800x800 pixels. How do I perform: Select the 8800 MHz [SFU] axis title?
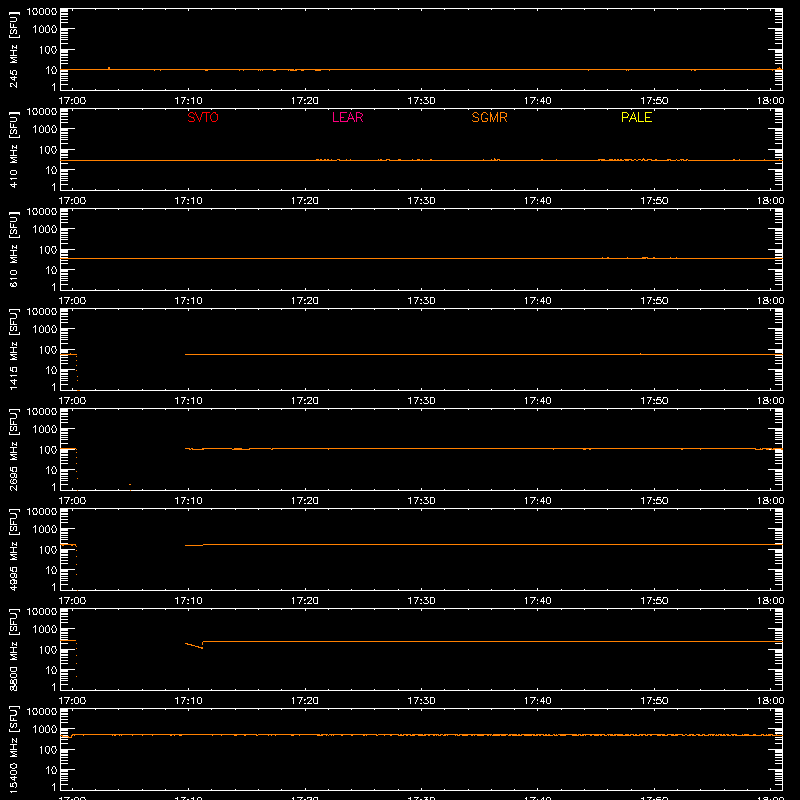[x=13, y=650]
